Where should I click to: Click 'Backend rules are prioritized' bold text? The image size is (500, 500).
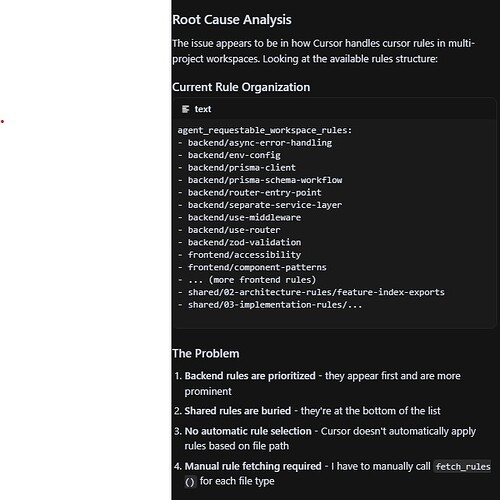tap(250, 376)
